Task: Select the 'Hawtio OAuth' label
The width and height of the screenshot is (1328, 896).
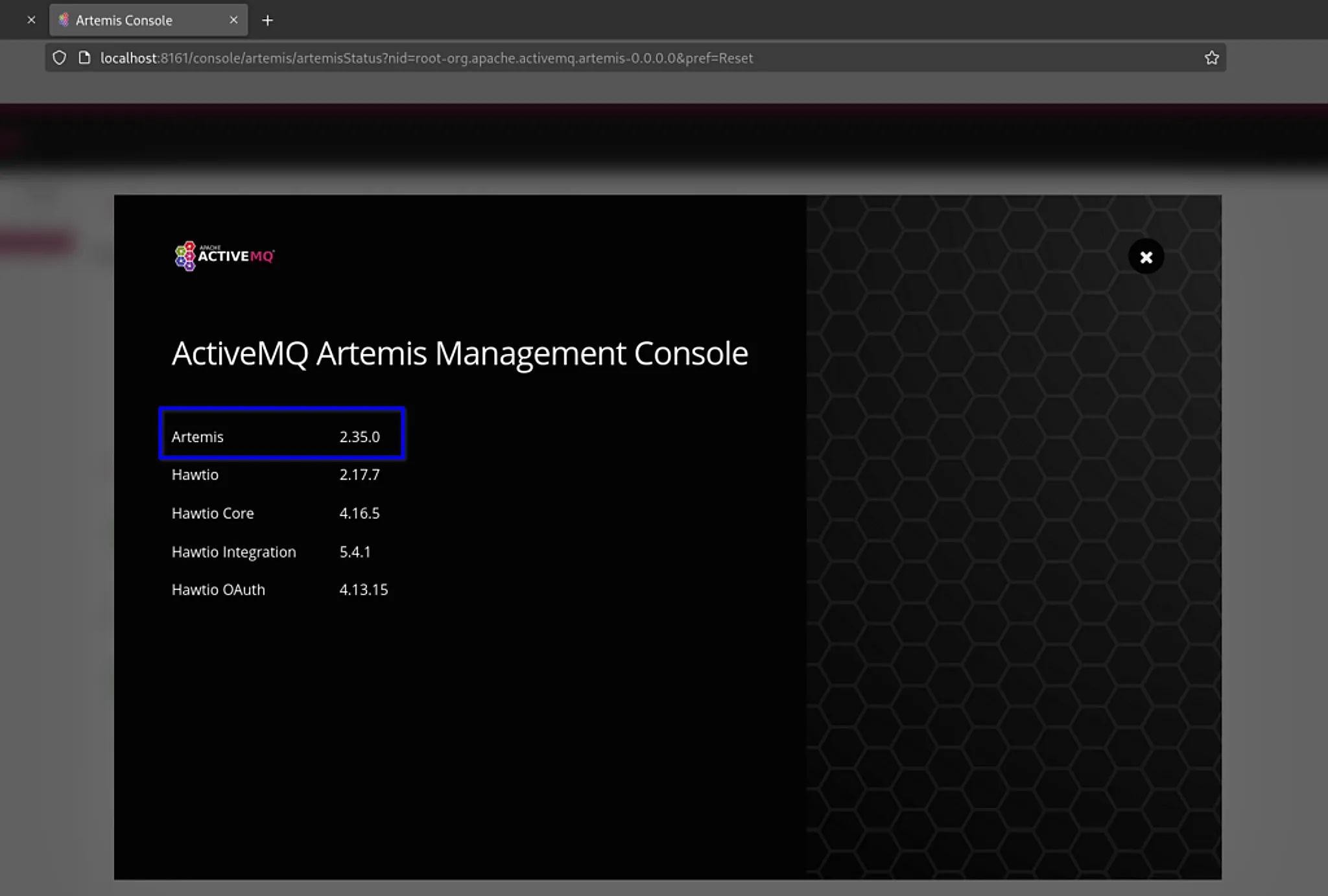Action: point(218,590)
